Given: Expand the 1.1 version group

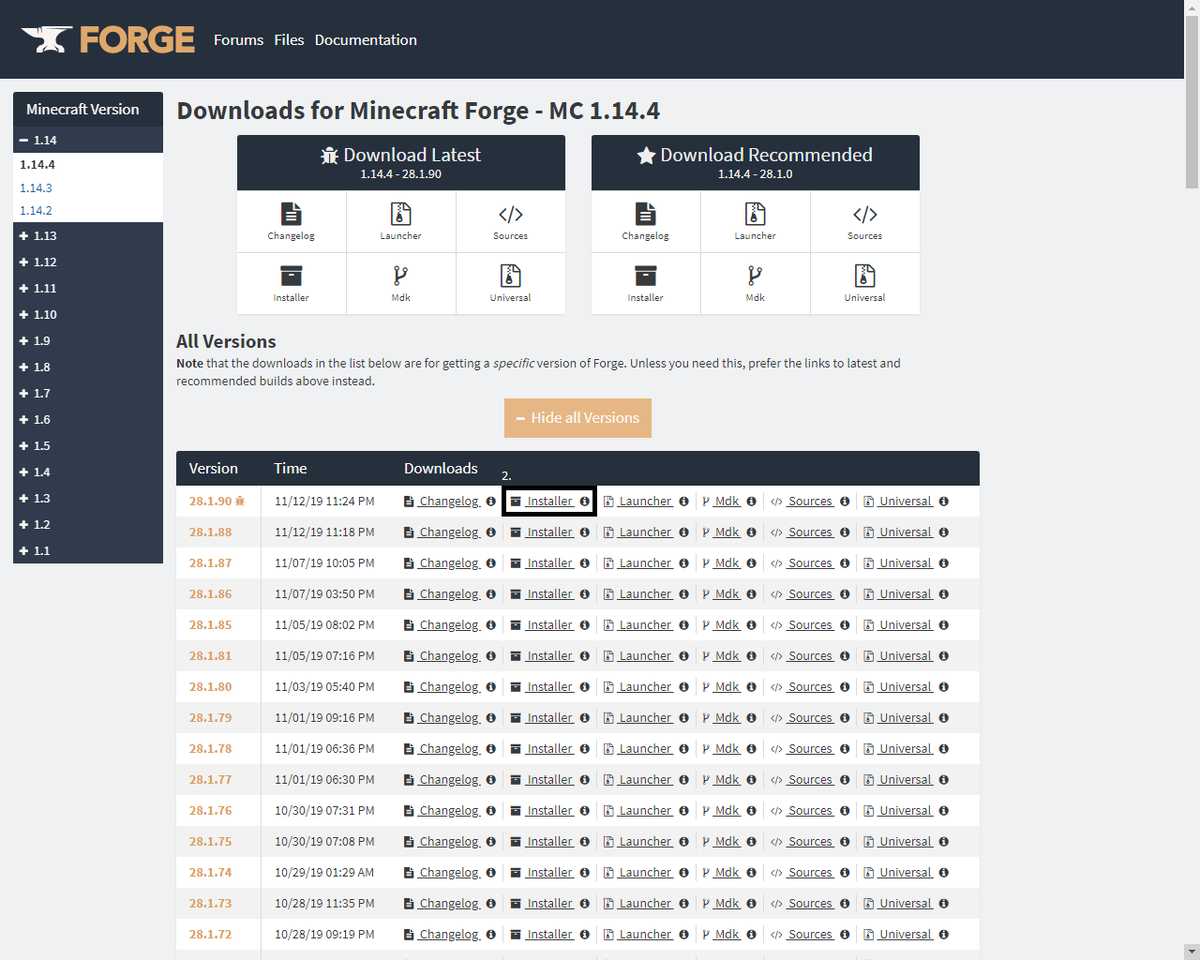Looking at the screenshot, I should point(88,550).
